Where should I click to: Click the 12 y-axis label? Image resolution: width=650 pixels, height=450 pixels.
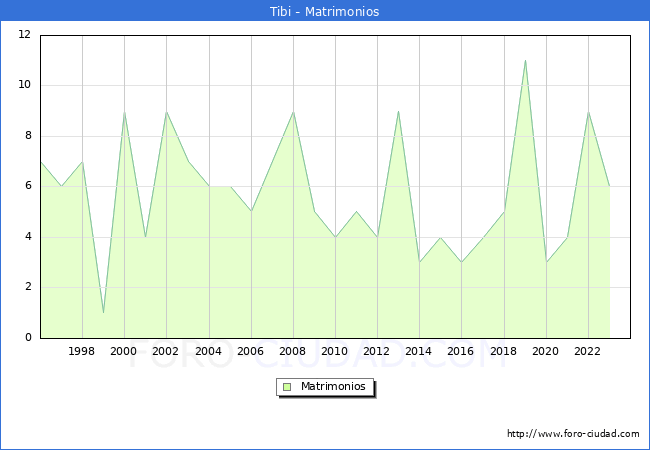25,35
